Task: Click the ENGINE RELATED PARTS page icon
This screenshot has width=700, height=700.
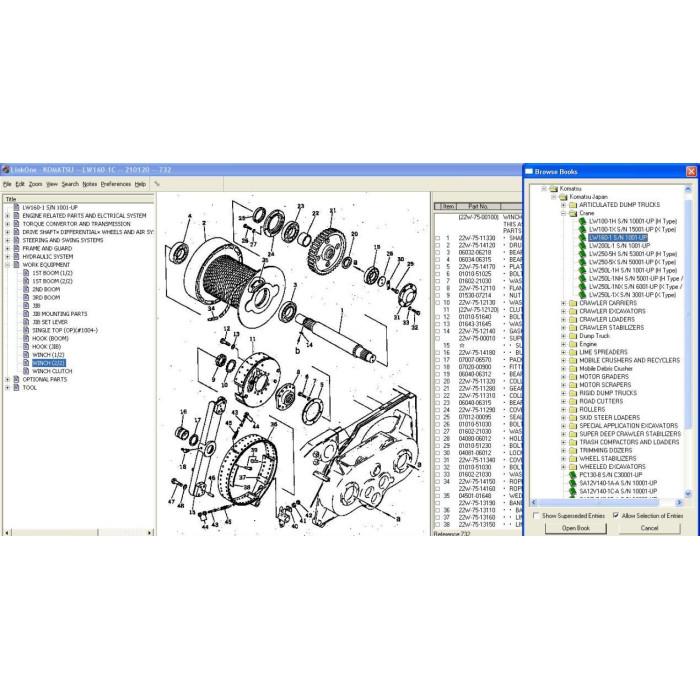Action: click(x=17, y=216)
